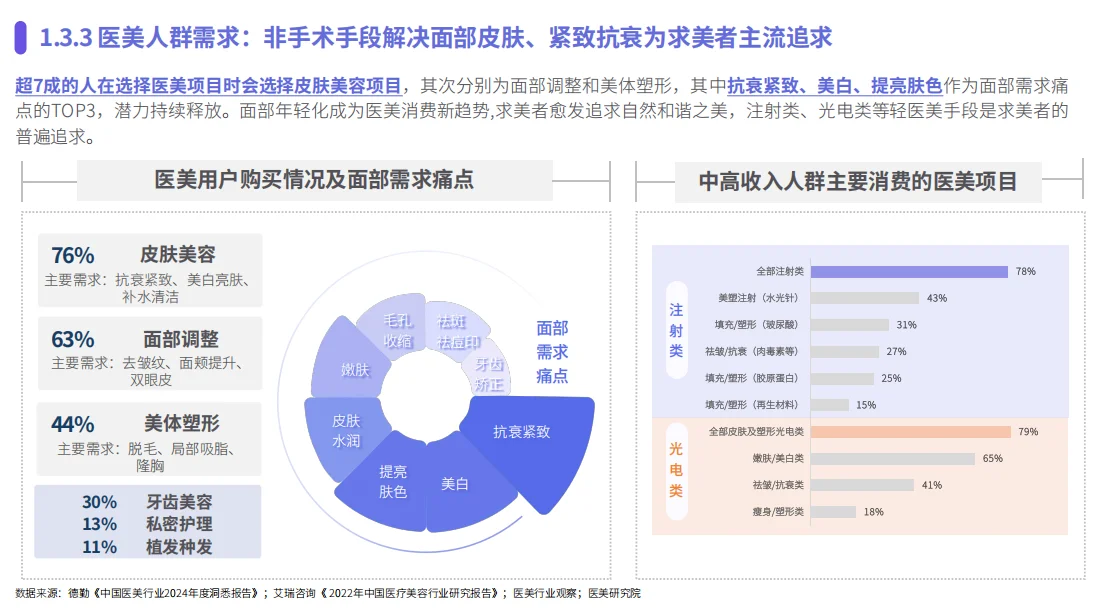Click the 皮肤美容 label

pyautogui.click(x=177, y=254)
